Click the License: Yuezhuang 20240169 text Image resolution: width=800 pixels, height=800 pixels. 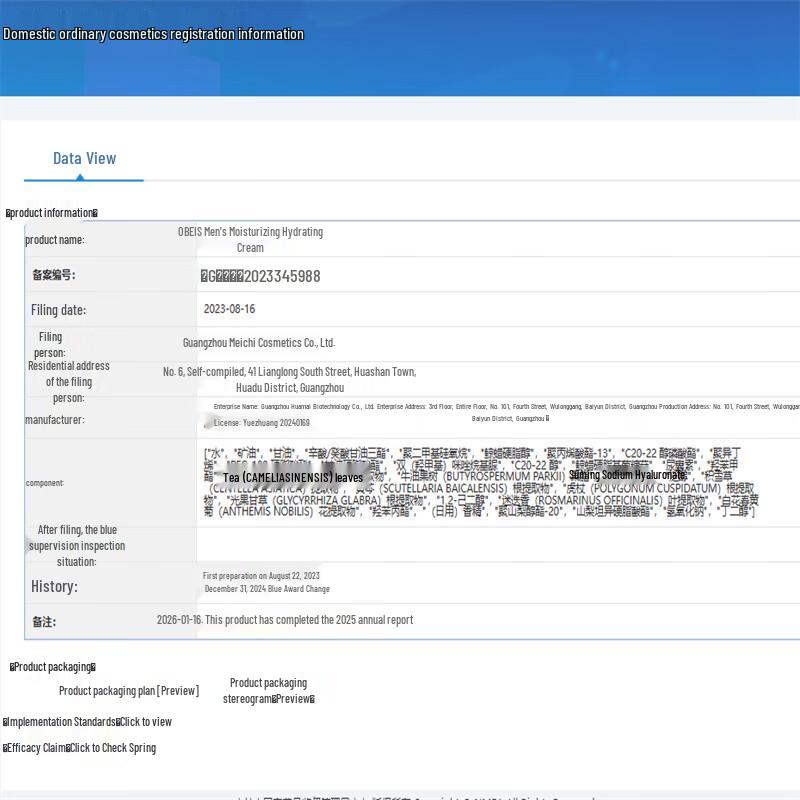261,422
